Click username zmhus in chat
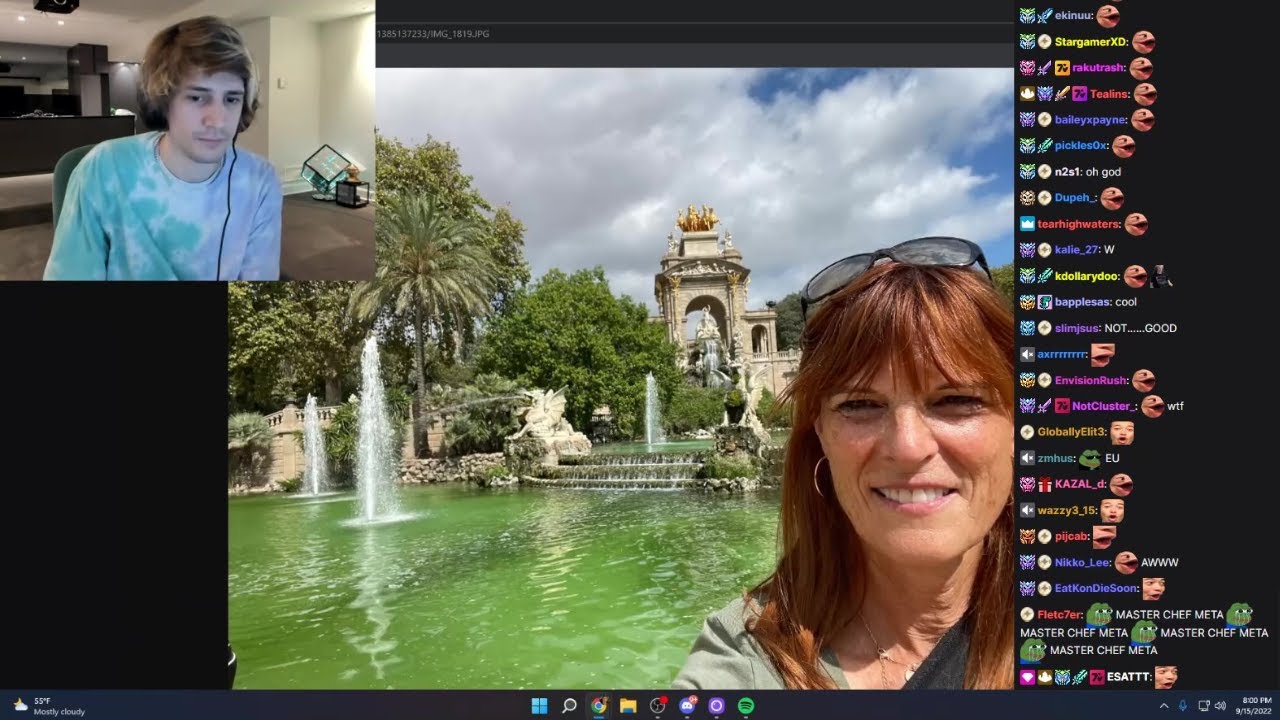This screenshot has width=1280, height=720. (x=1055, y=458)
